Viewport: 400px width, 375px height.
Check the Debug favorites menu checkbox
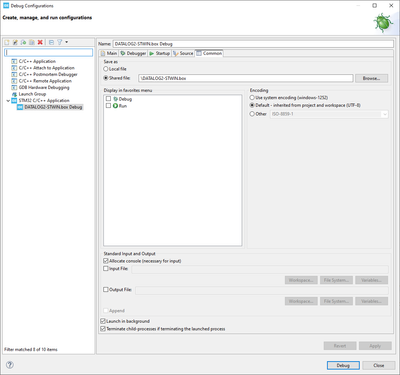[108, 99]
